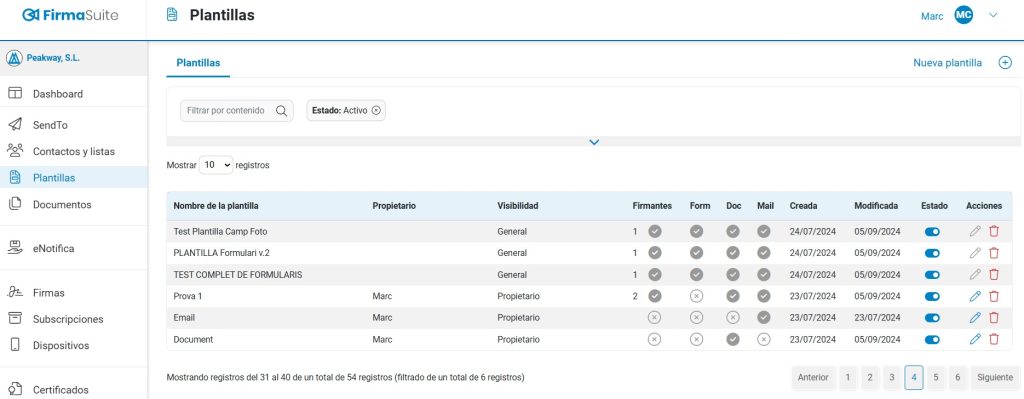Screen dimensions: 1024x399
Task: Delete the Prova 1 template
Action: point(994,296)
